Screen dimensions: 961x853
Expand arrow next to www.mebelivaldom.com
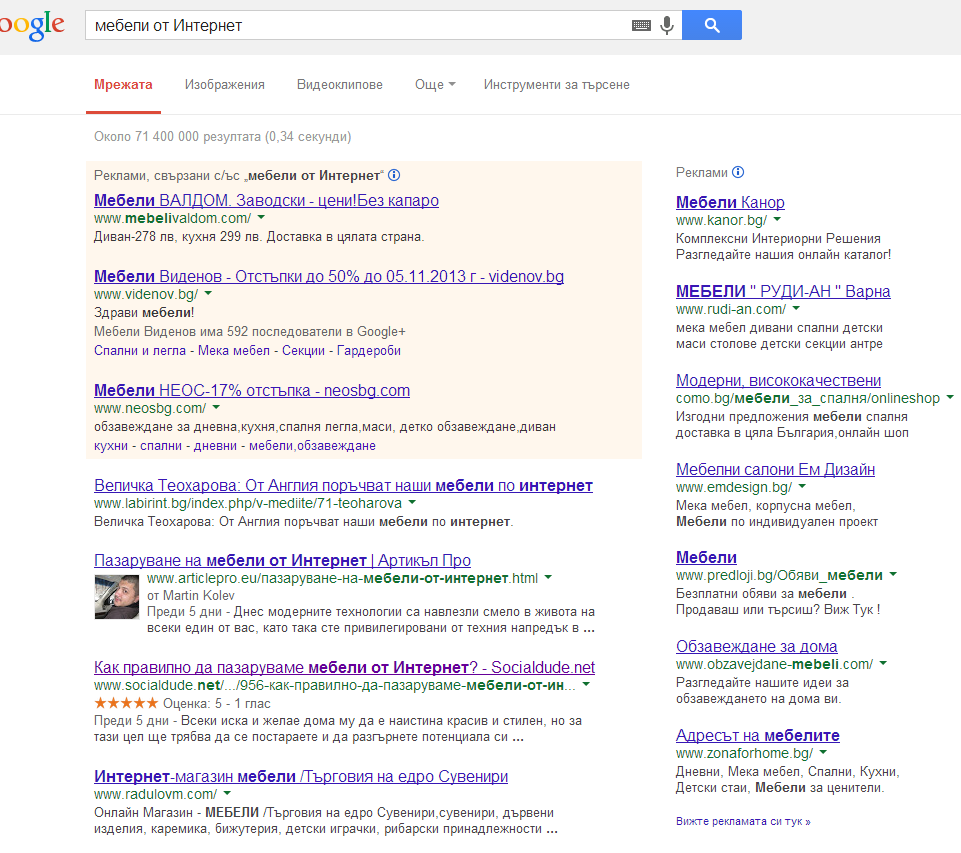261,218
